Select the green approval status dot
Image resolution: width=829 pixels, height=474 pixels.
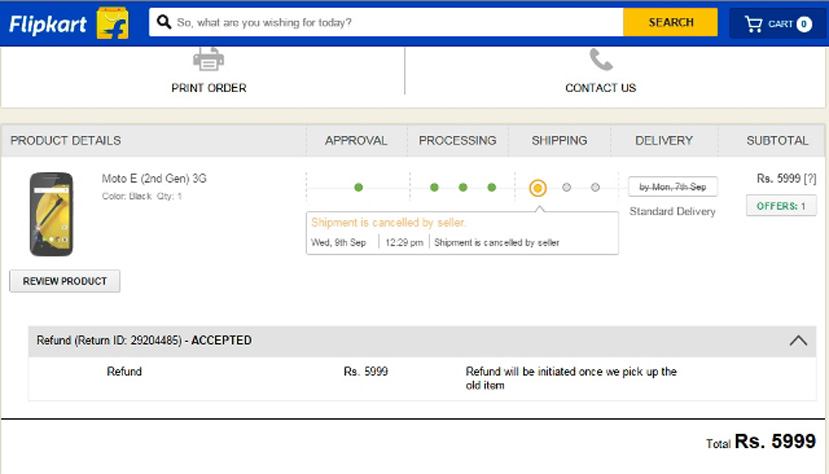358,187
